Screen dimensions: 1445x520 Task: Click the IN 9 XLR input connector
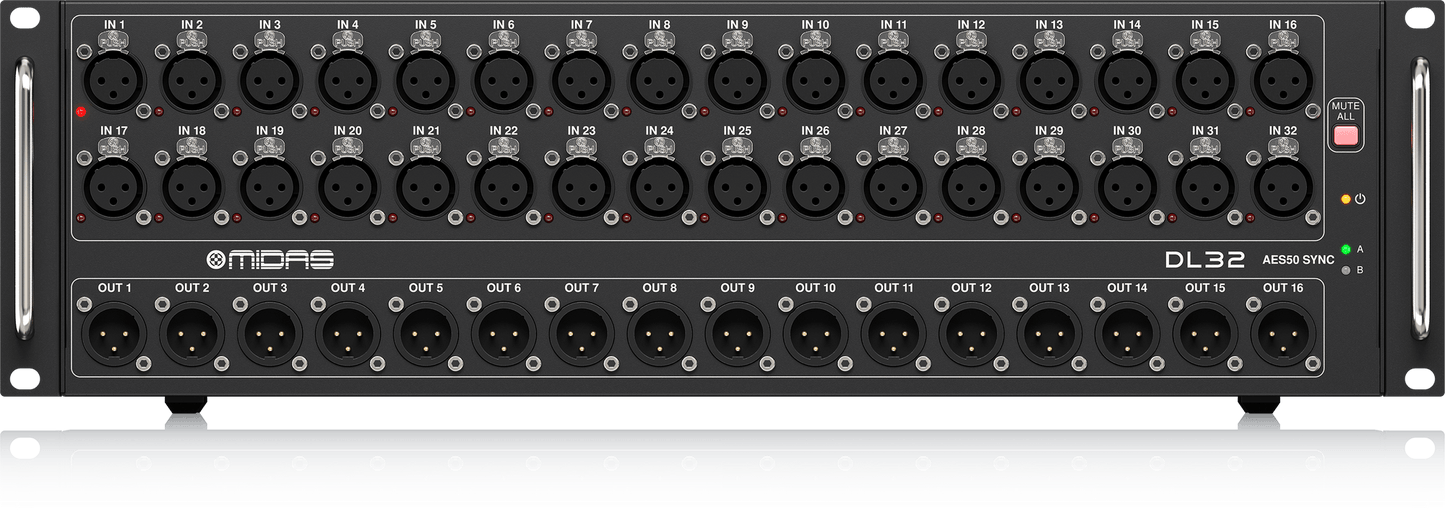738,81
